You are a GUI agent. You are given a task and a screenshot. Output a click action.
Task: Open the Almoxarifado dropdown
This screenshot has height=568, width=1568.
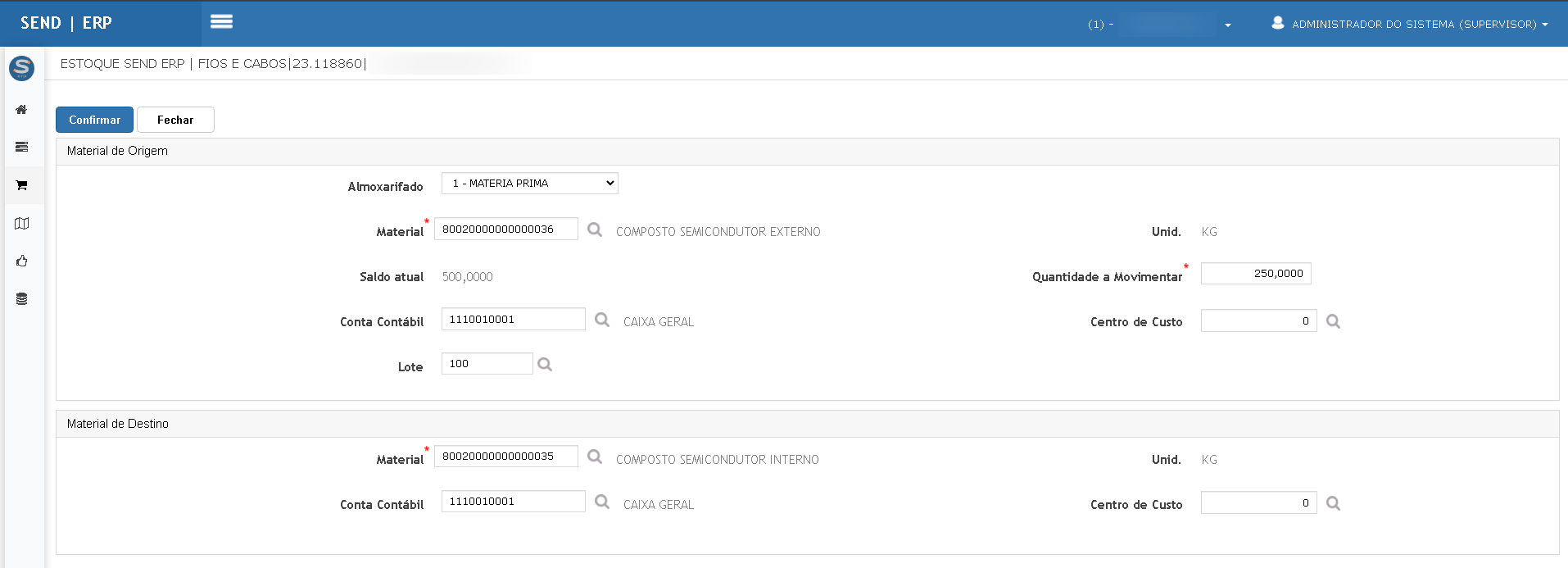[529, 184]
